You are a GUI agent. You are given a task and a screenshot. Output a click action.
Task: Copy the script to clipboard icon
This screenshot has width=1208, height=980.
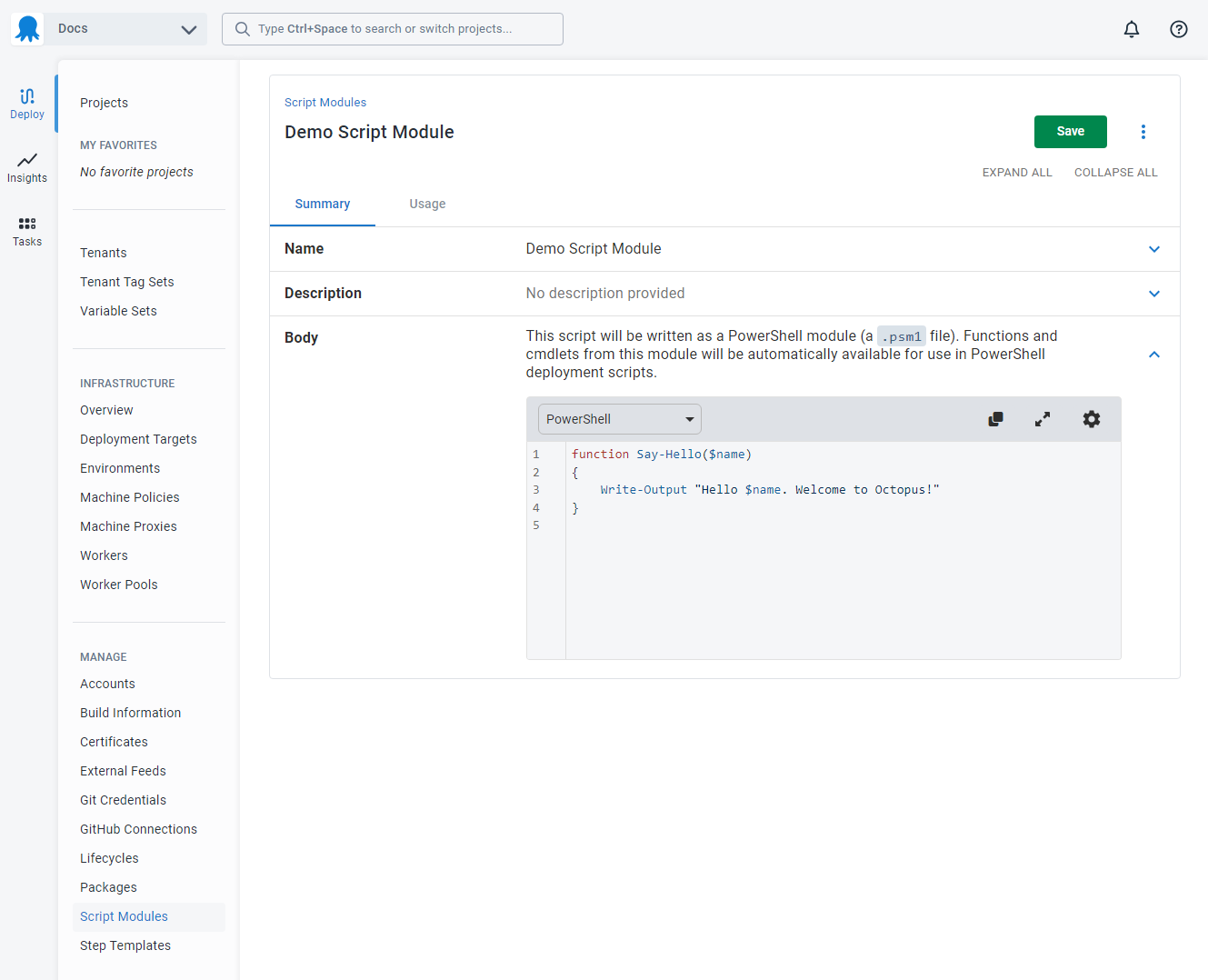pyautogui.click(x=995, y=419)
